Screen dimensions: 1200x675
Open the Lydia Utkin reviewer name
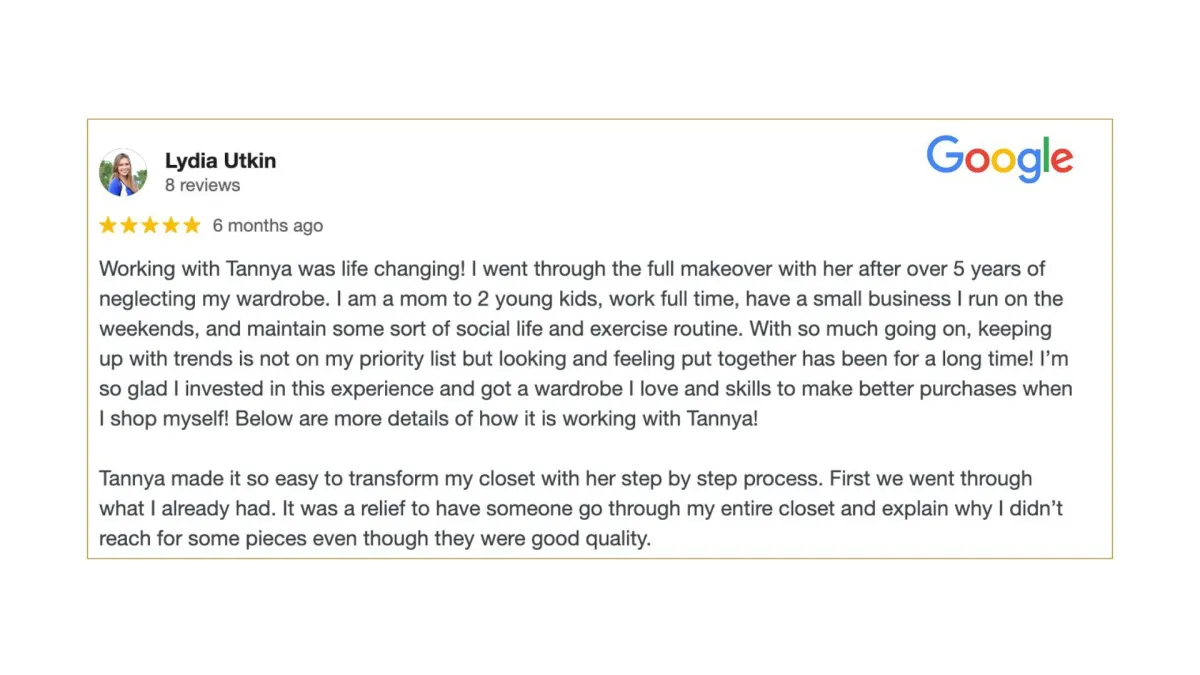coord(220,160)
